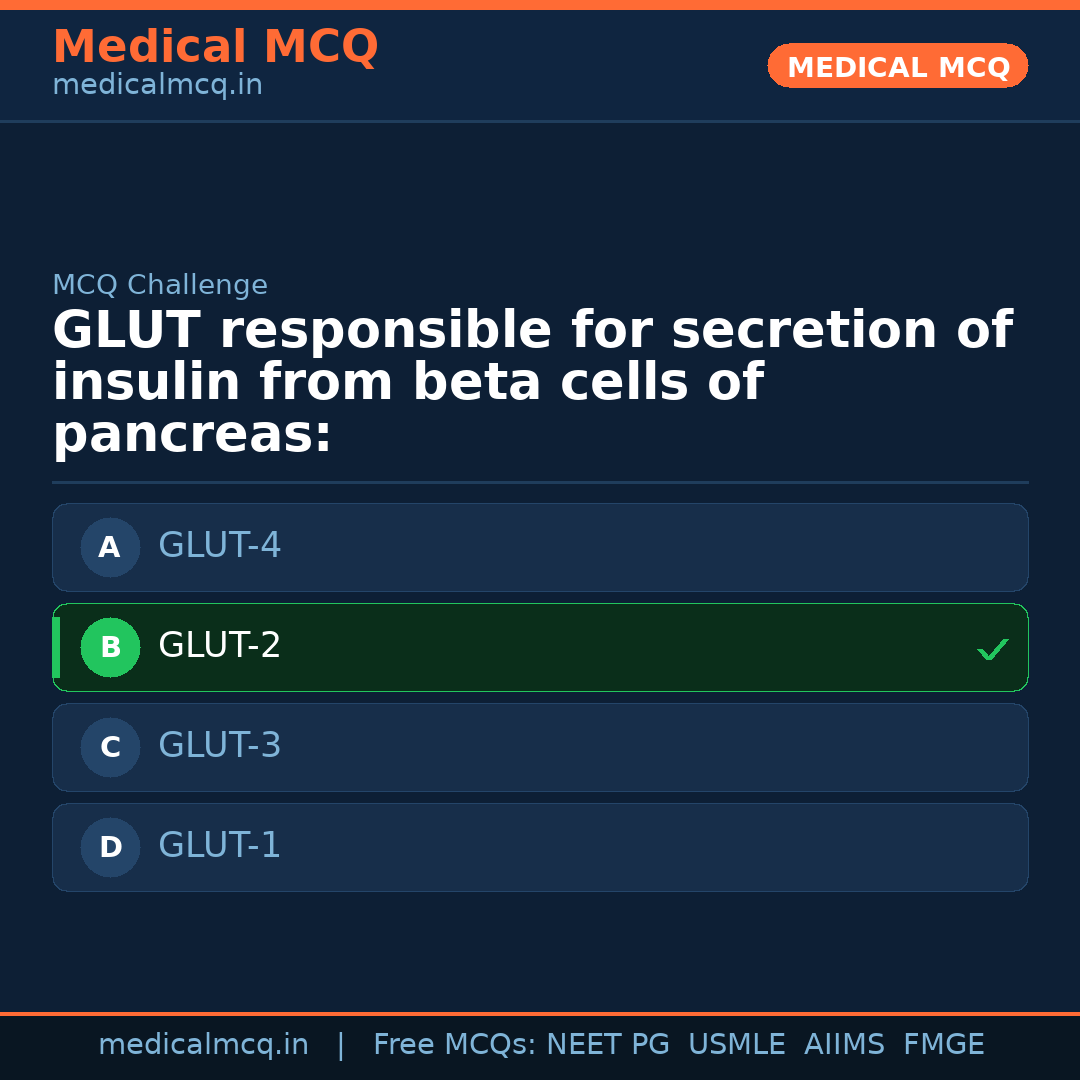Image resolution: width=1080 pixels, height=1080 pixels.
Task: Click AIIMS in the footer
Action: tap(844, 1045)
